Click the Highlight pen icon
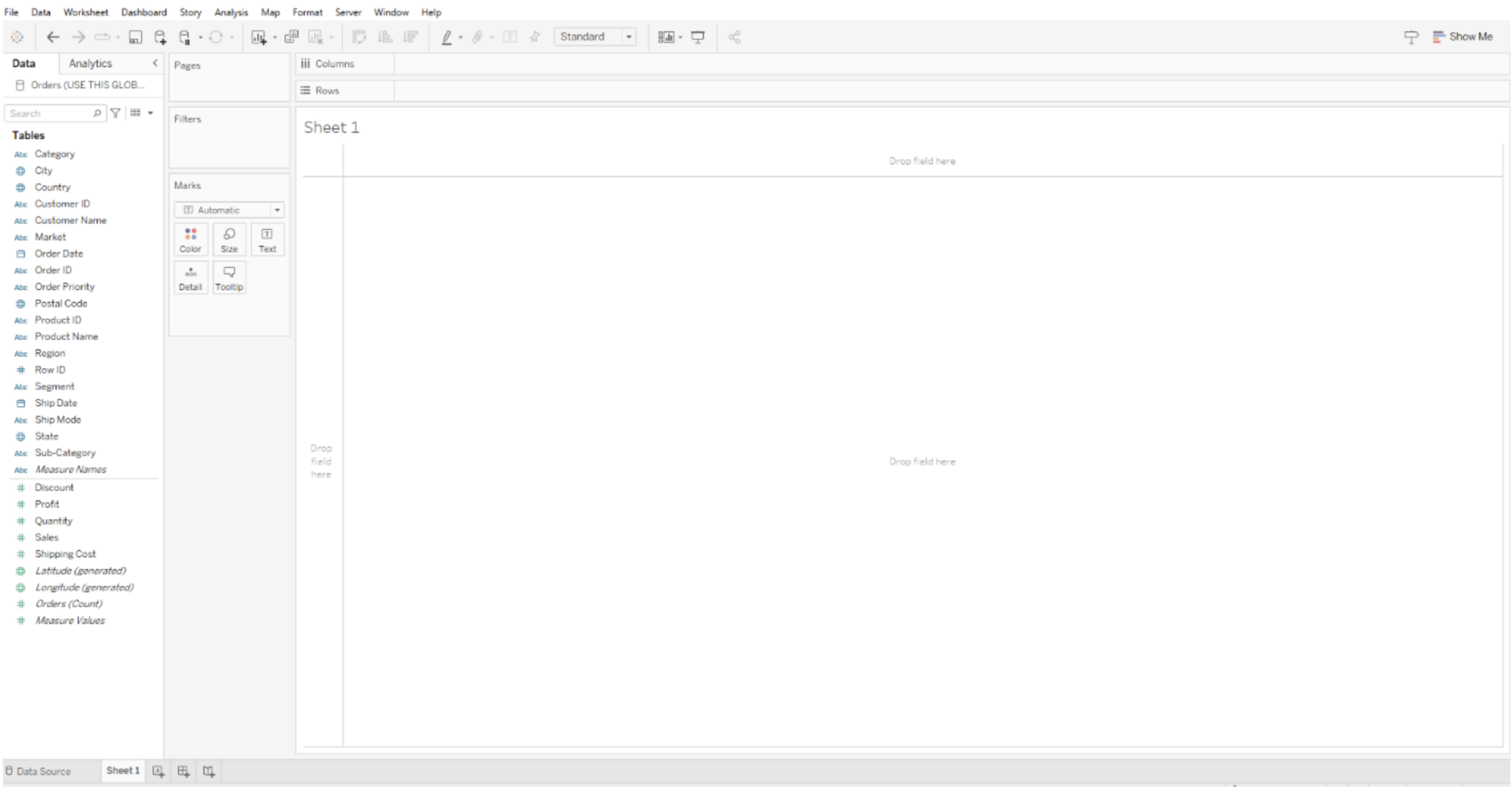The width and height of the screenshot is (1512, 788). [x=447, y=36]
